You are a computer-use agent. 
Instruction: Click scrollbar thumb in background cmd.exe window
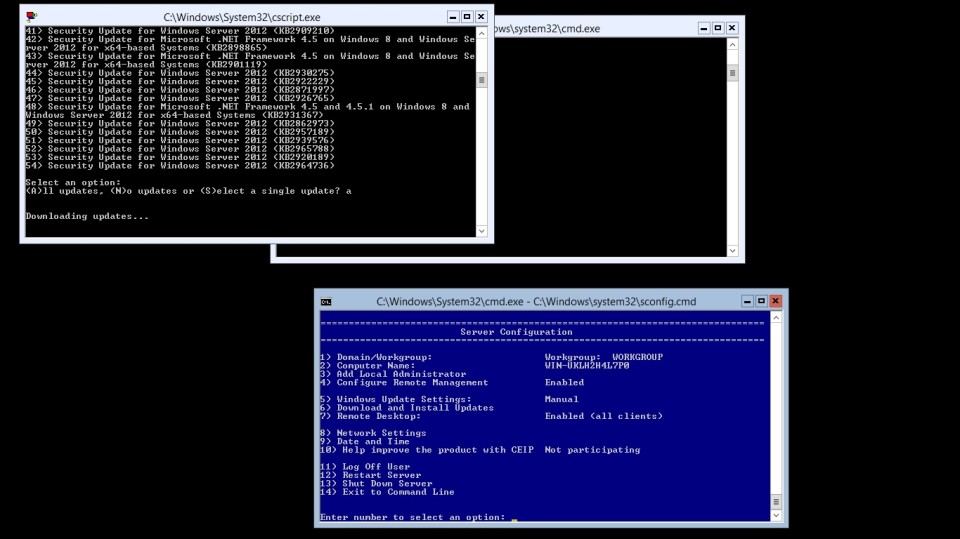pos(733,73)
